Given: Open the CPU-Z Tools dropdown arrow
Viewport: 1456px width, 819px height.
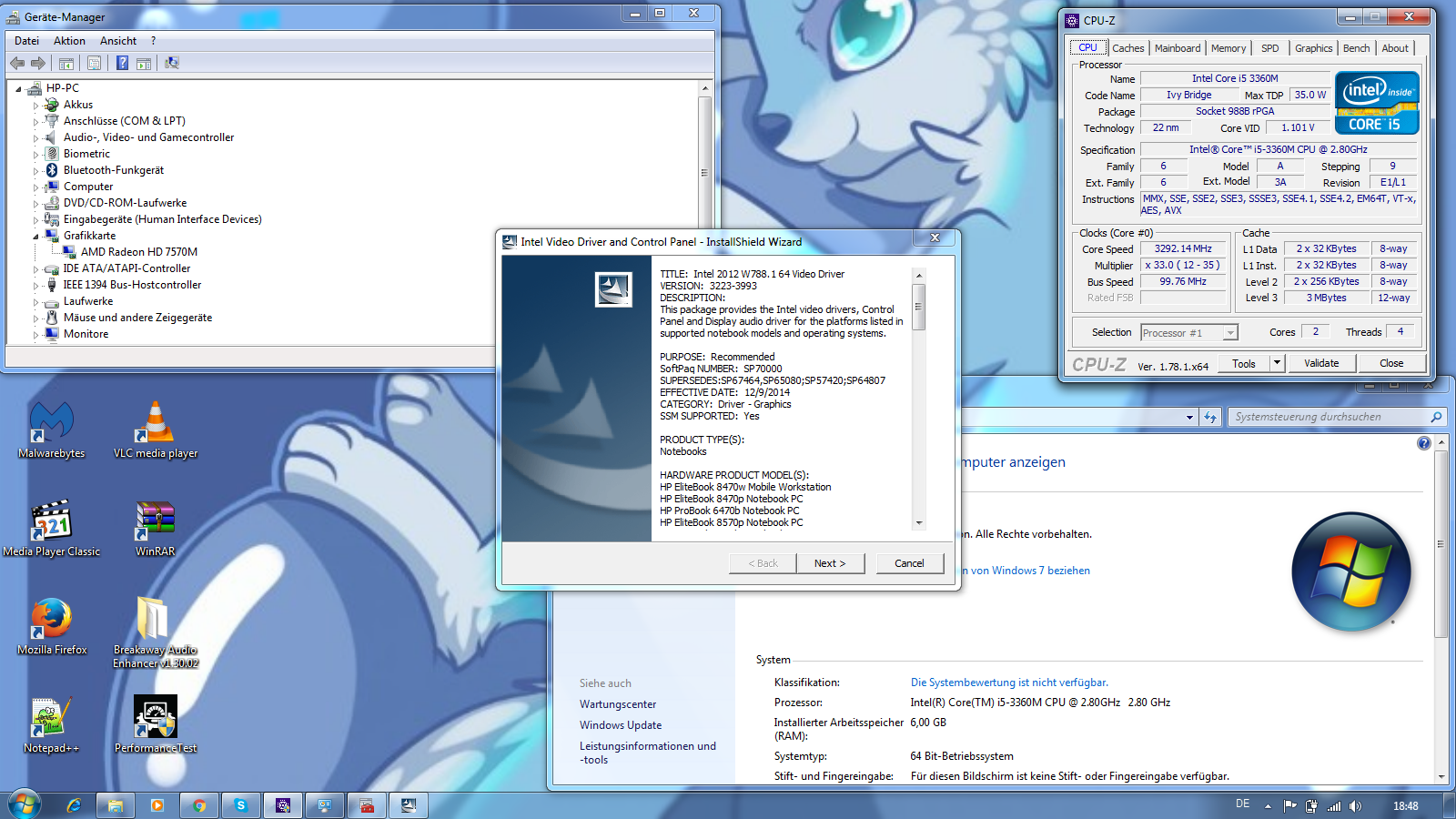Looking at the screenshot, I should point(1277,363).
